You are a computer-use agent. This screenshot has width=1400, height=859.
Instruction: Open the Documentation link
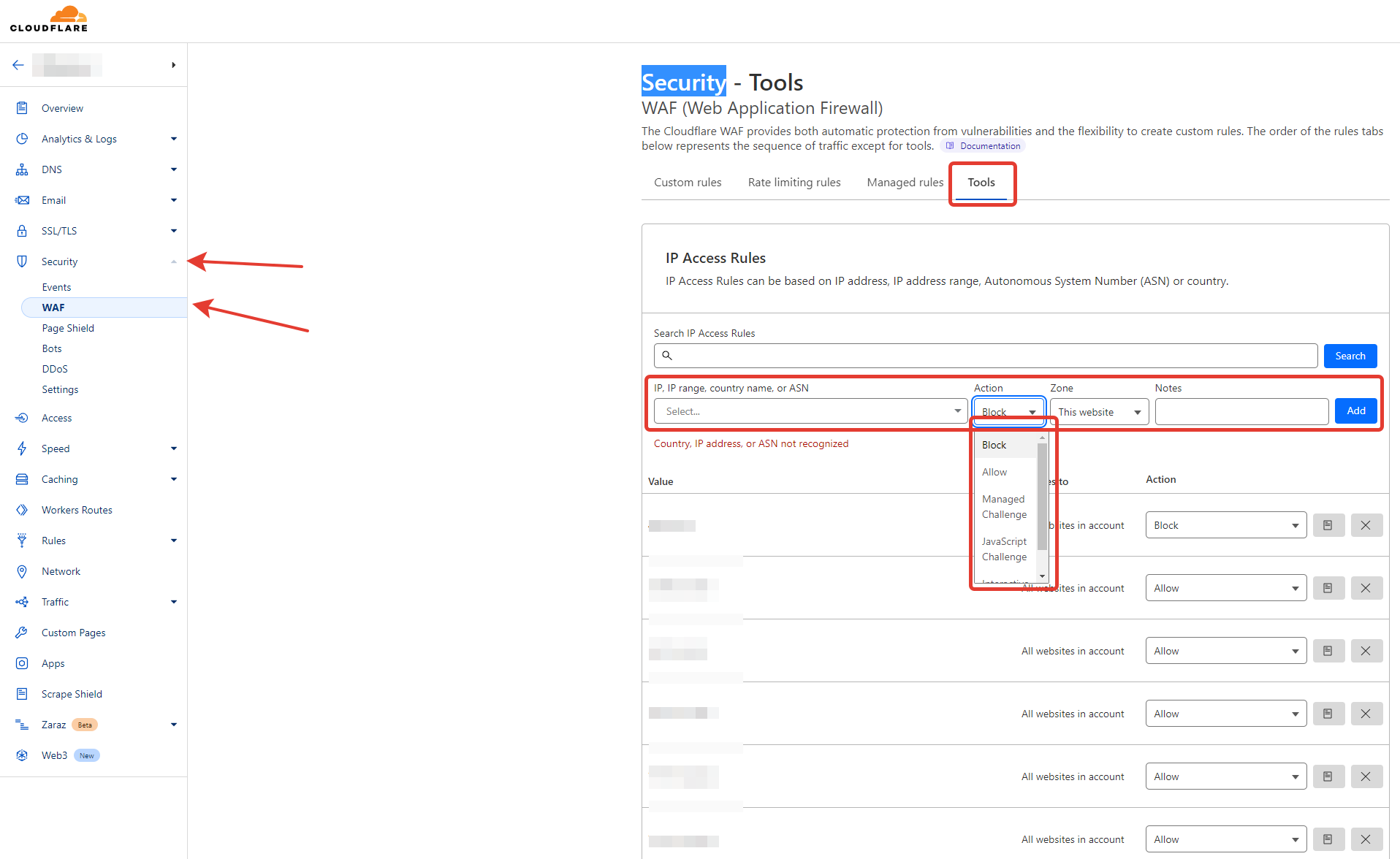click(989, 146)
